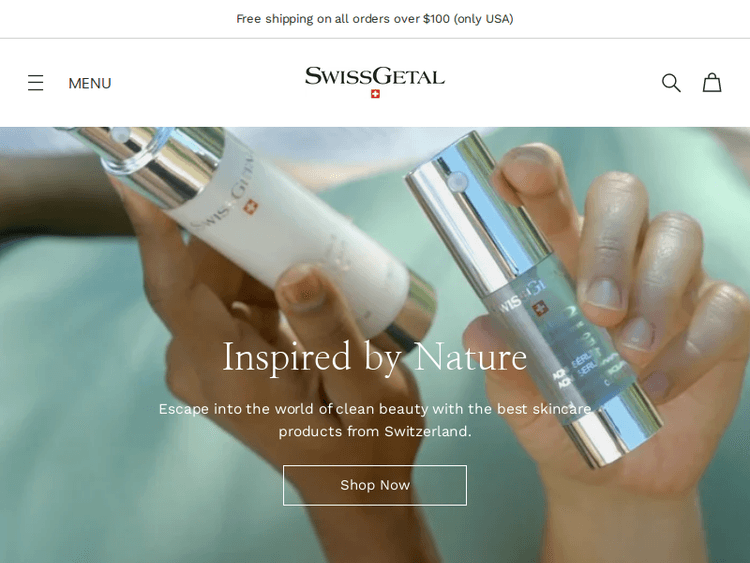This screenshot has width=750, height=563.
Task: Open the search magnifier icon
Action: 671,83
